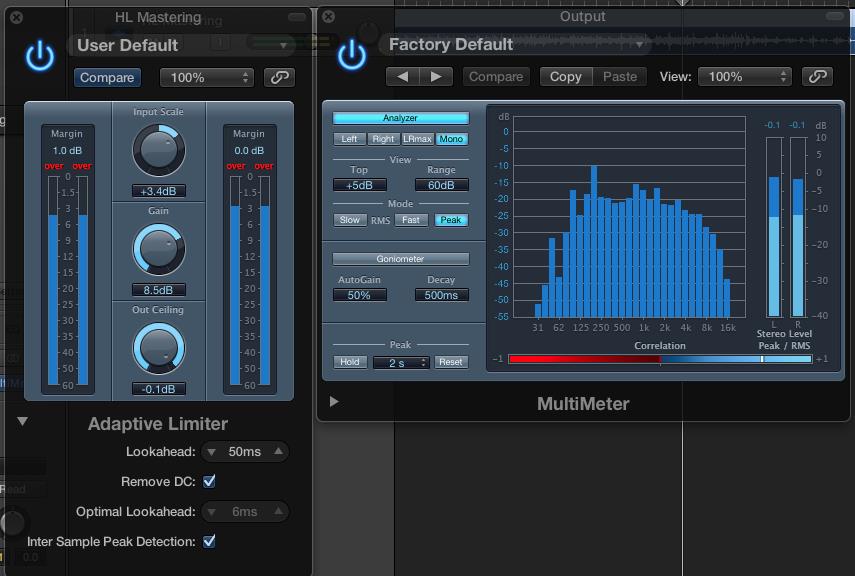Click View Range 60dB field

click(x=442, y=185)
